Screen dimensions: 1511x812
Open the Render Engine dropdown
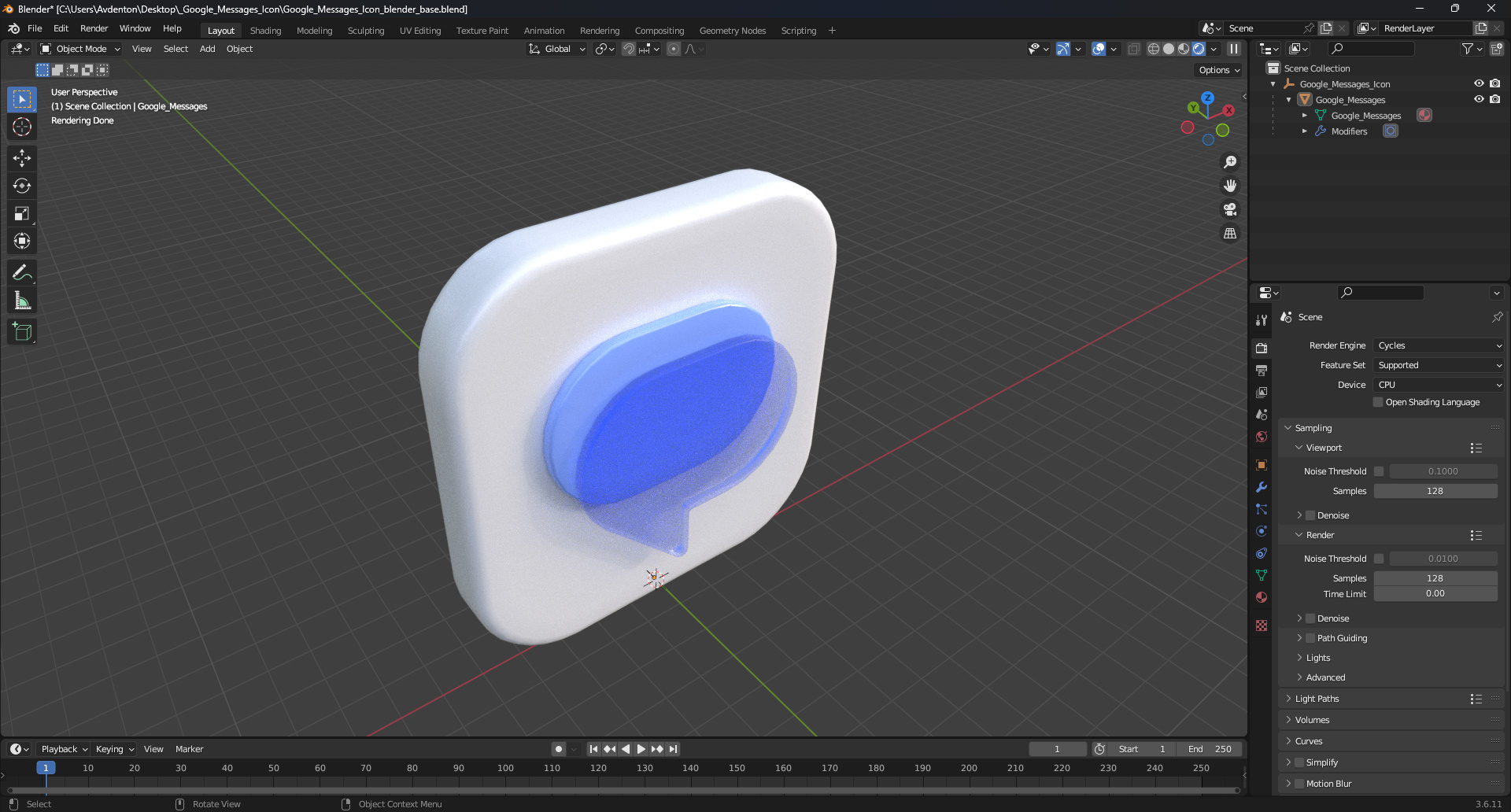(1439, 345)
